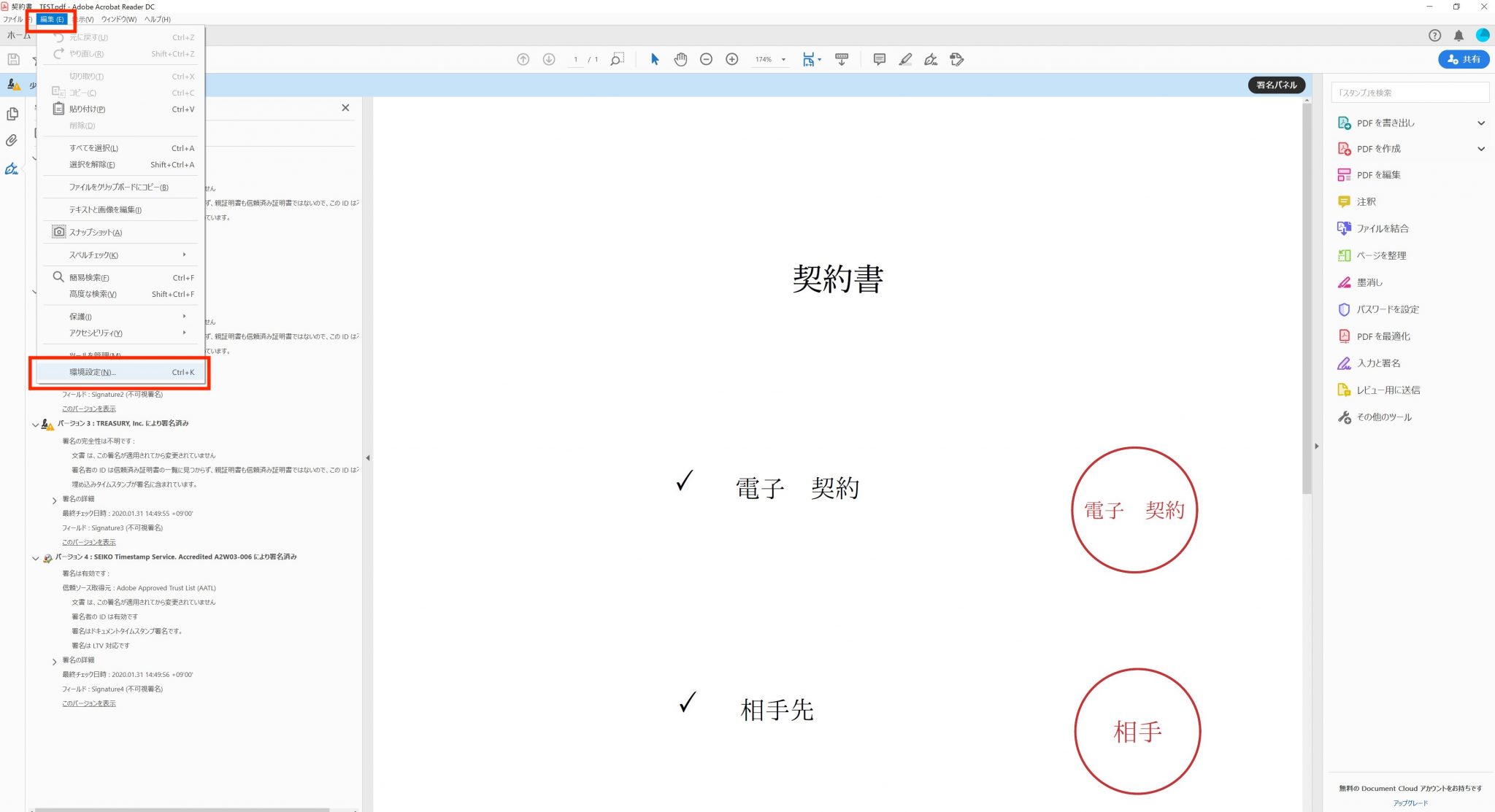Open help question mark icon
1495x812 pixels.
click(x=1434, y=36)
